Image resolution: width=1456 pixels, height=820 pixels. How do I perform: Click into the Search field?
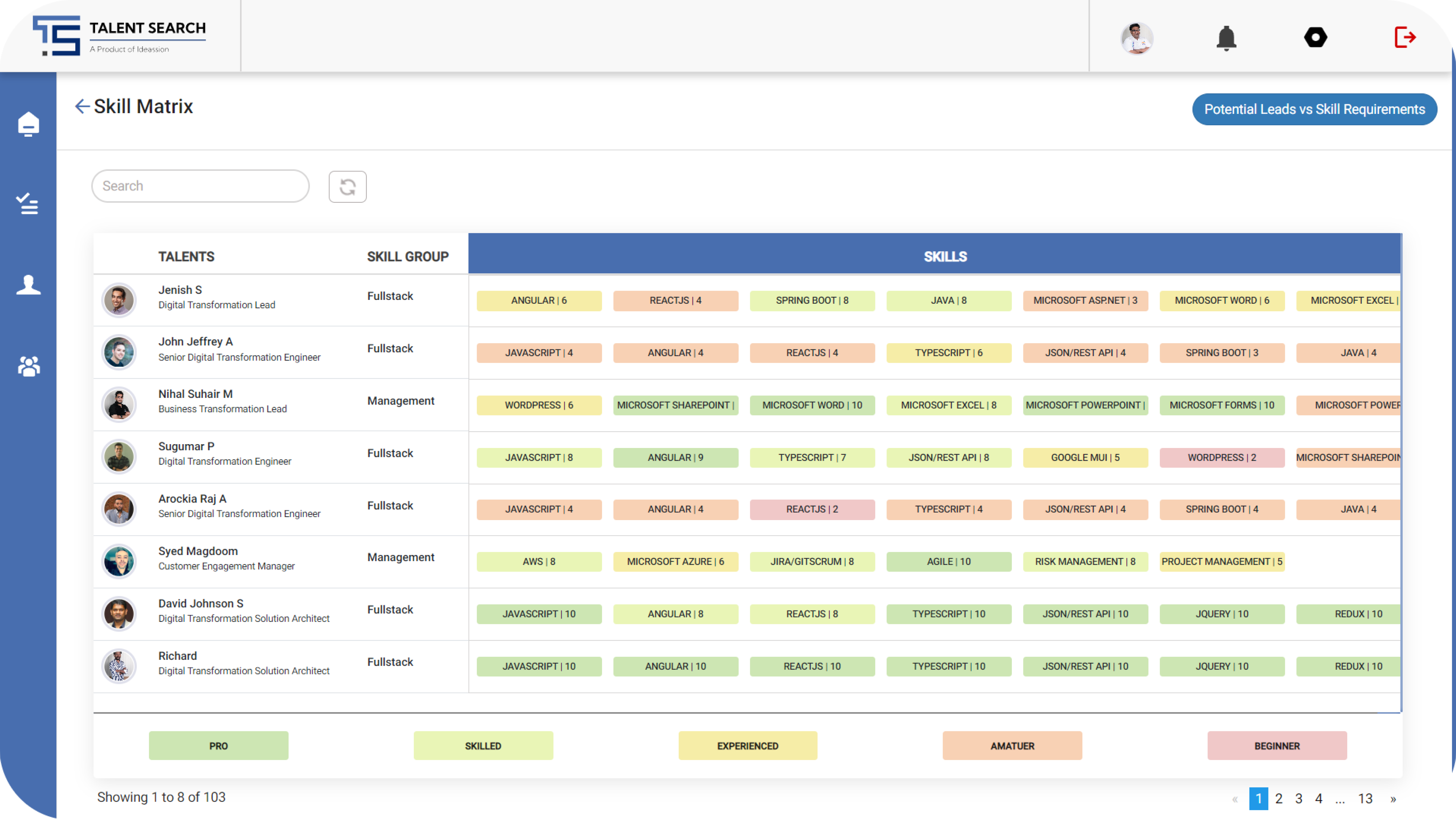coord(200,186)
